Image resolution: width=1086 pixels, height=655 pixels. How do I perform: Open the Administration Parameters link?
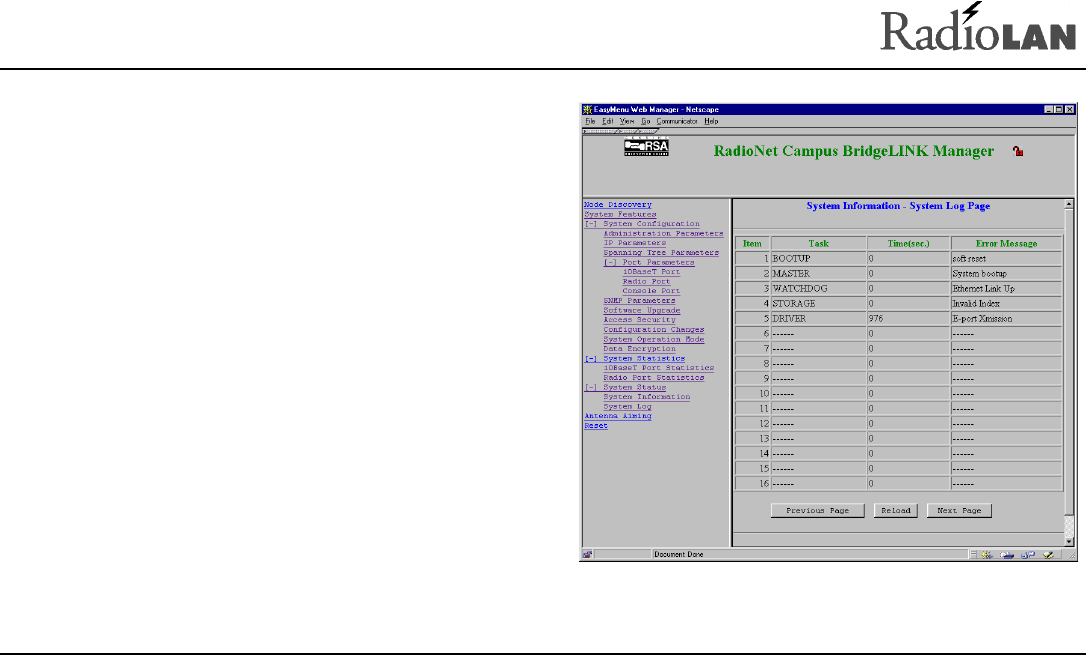coord(663,233)
